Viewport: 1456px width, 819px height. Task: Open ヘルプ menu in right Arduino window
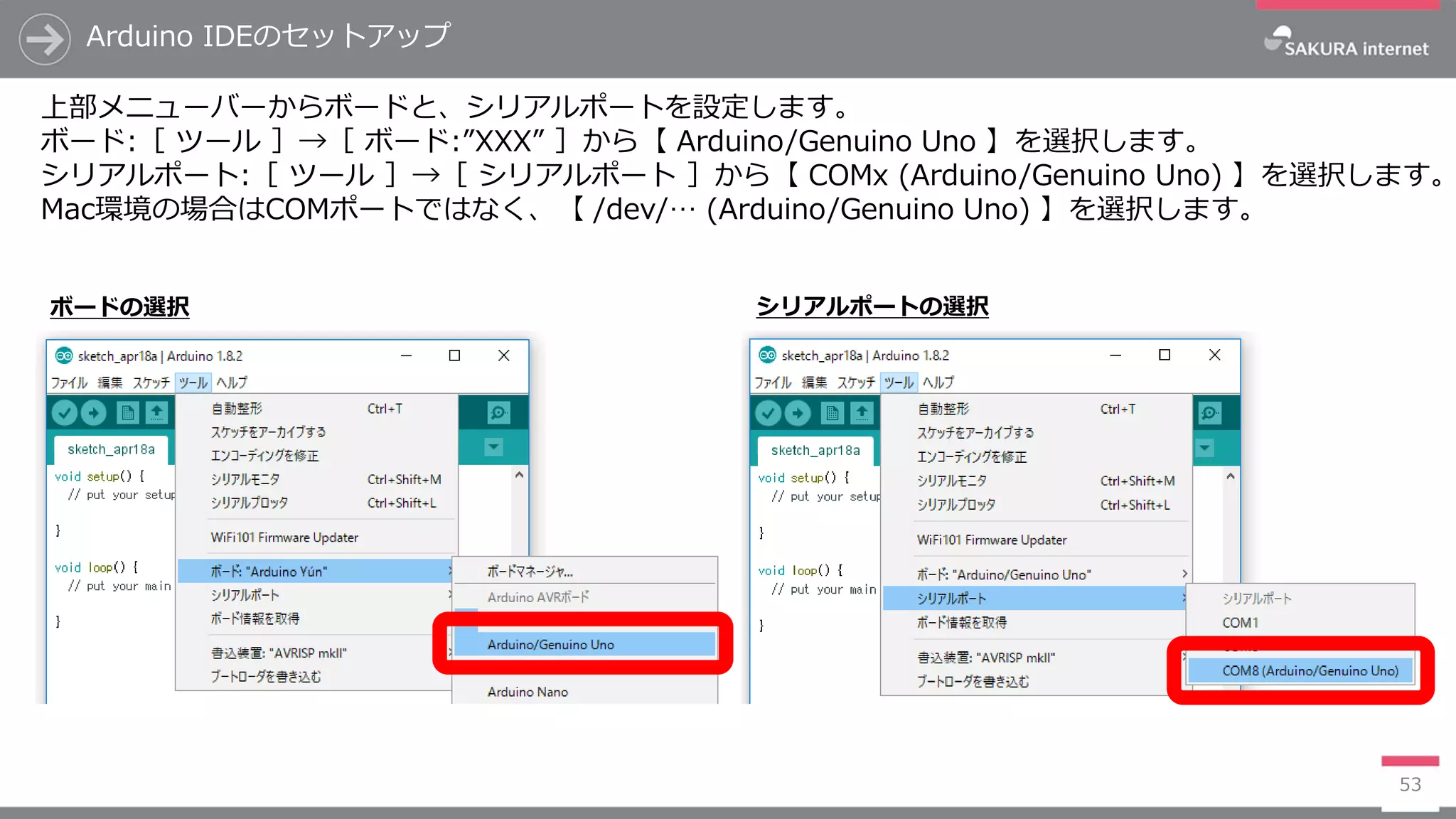coord(938,382)
